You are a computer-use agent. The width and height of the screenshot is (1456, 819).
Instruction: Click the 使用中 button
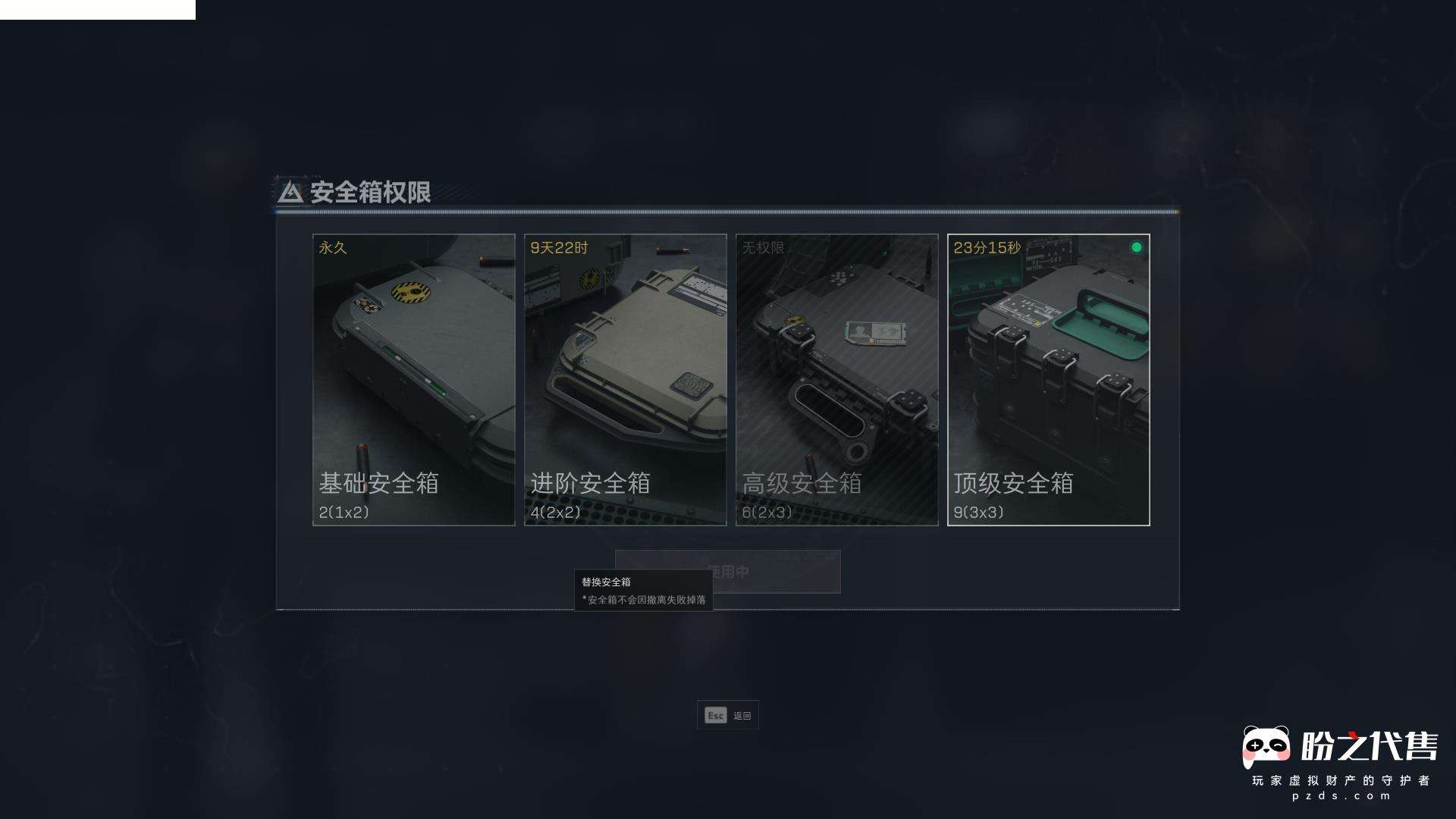[x=728, y=572]
